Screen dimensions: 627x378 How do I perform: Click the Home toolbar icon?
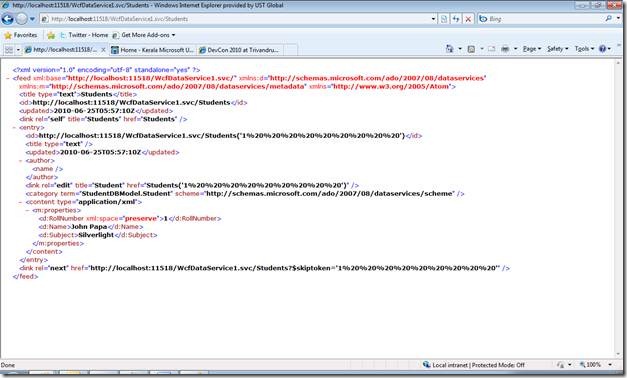[450, 49]
